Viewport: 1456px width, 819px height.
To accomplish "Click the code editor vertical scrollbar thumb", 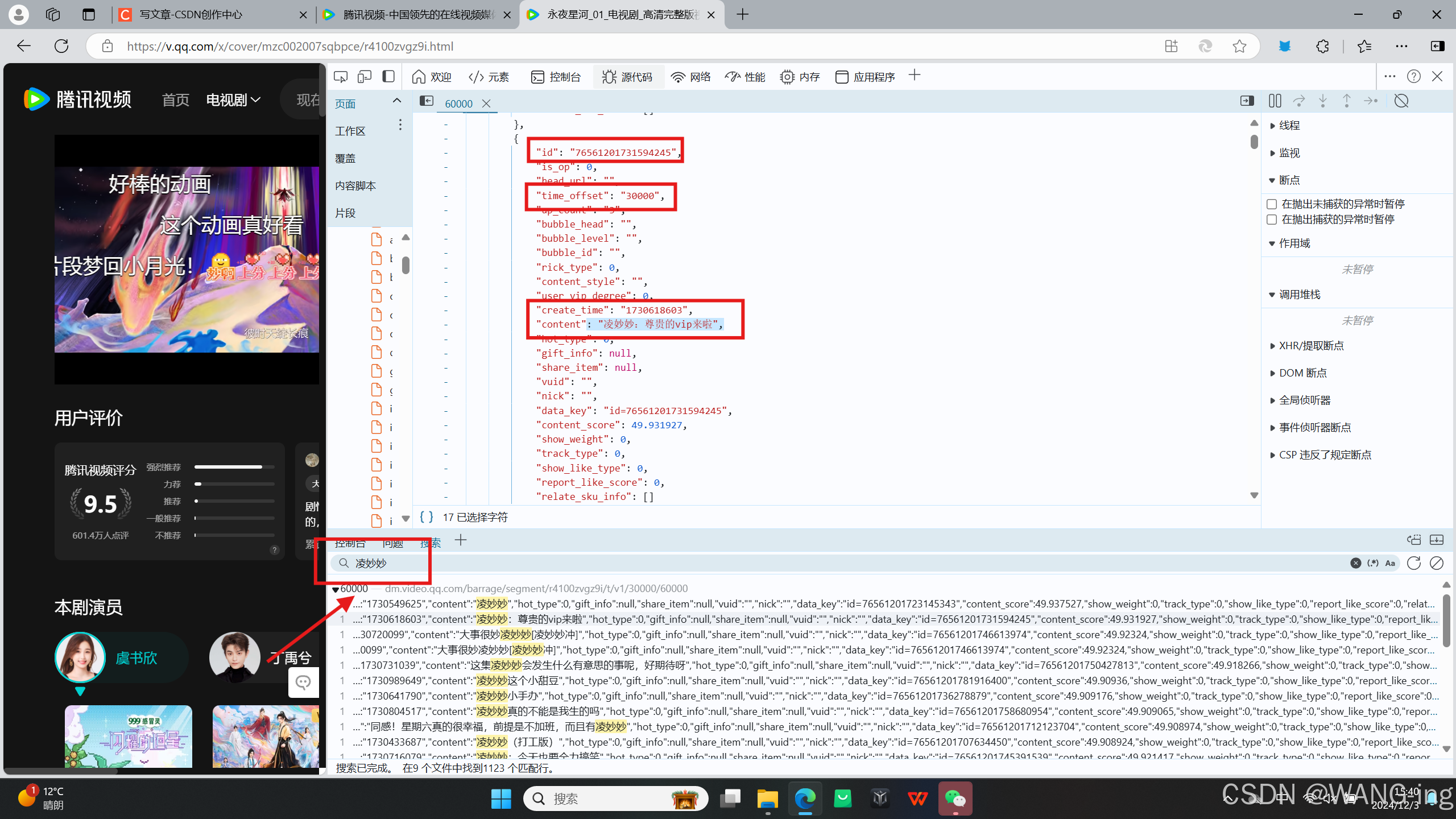I will 1254,142.
